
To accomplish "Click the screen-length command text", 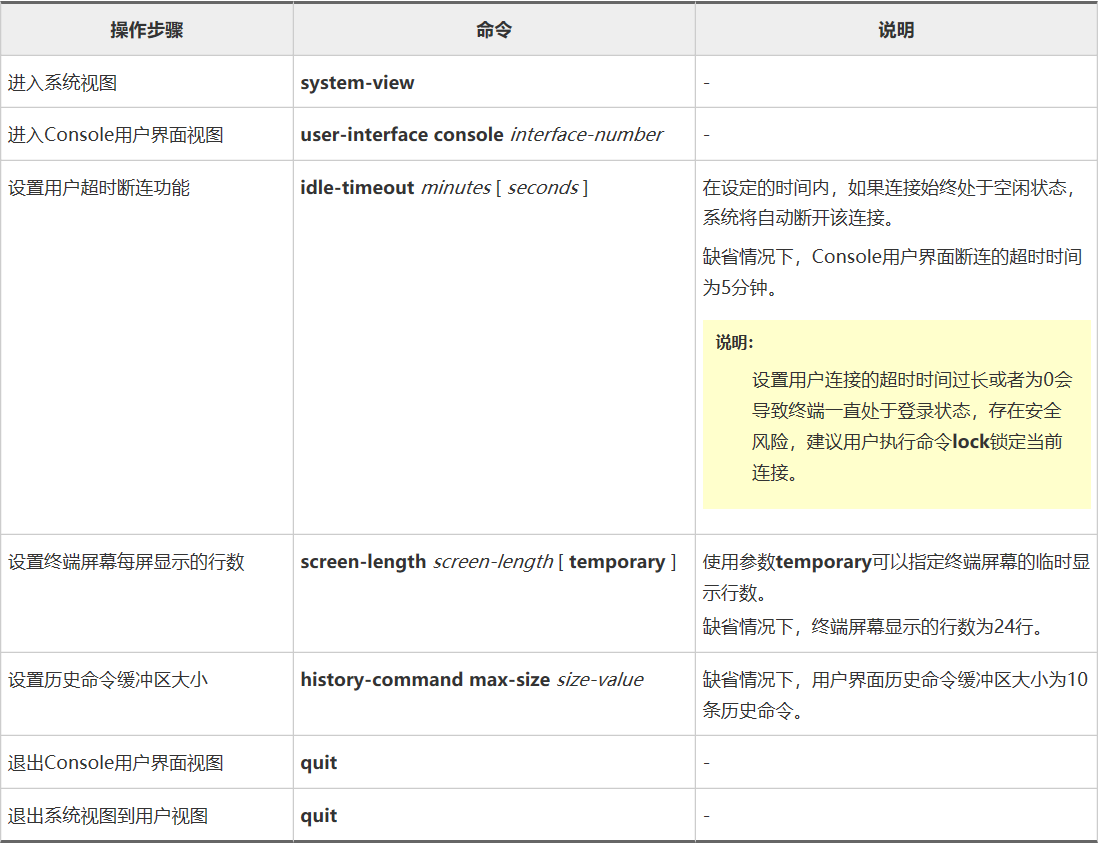I will click(x=420, y=561).
